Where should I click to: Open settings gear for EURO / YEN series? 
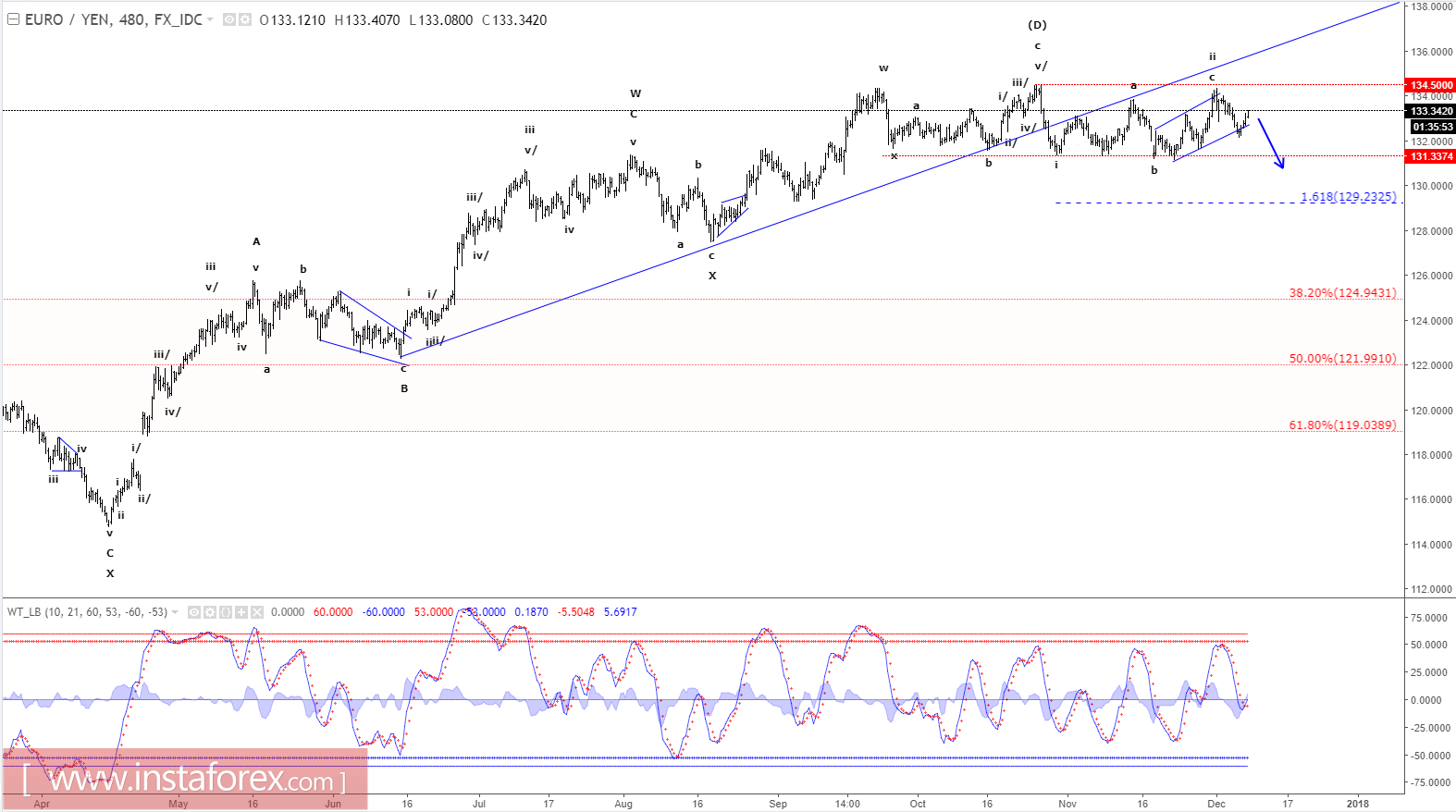click(245, 19)
